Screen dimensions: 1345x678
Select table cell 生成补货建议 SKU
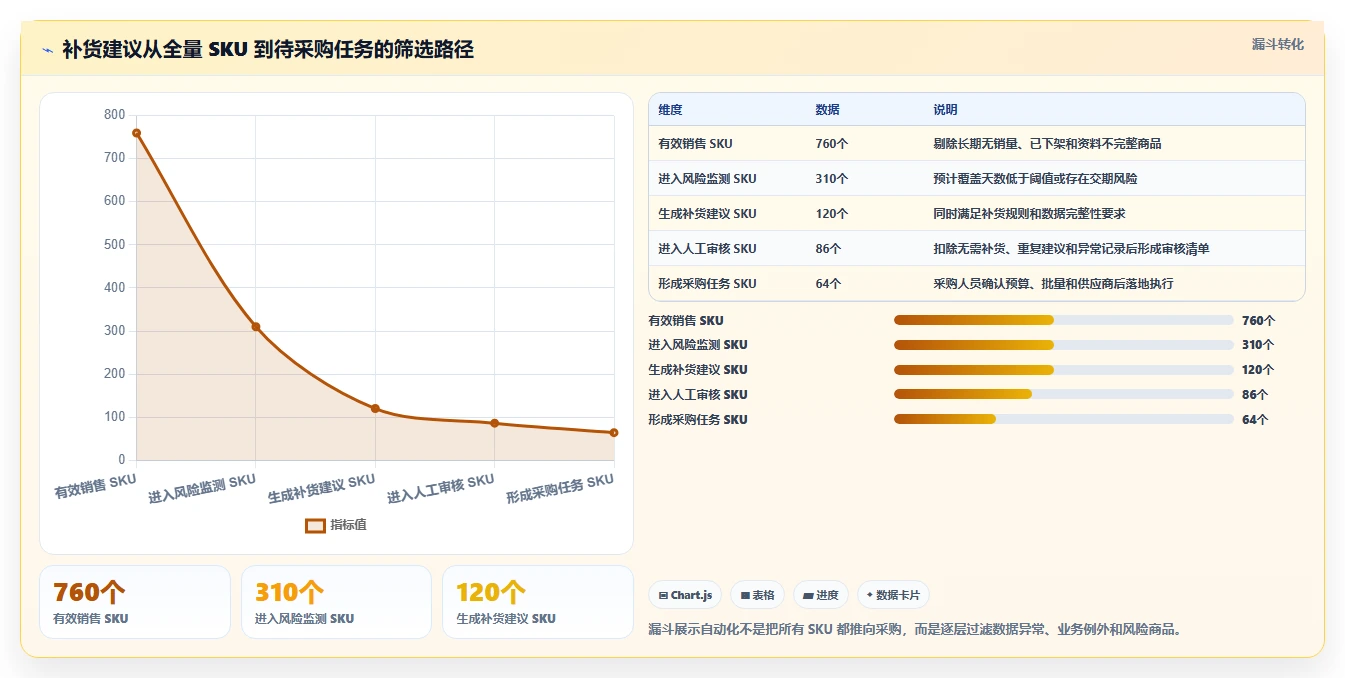[x=707, y=214]
